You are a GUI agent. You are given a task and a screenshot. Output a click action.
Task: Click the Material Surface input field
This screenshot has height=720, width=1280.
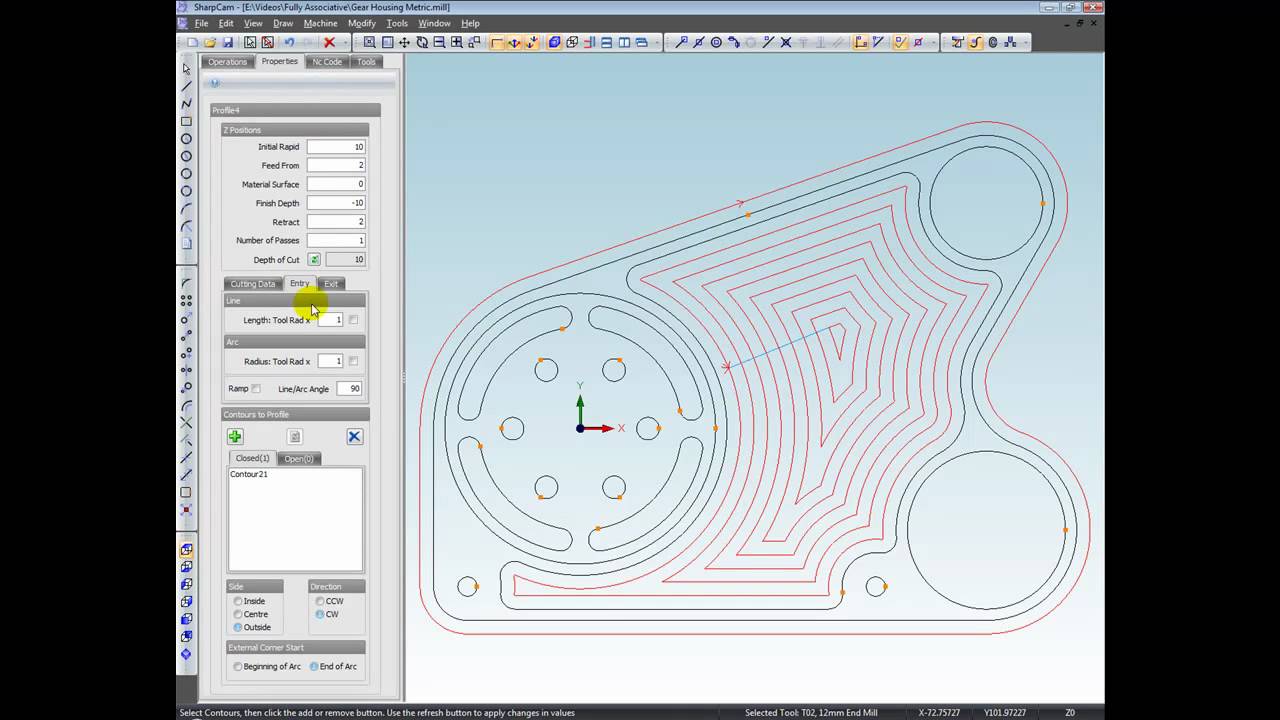click(336, 184)
